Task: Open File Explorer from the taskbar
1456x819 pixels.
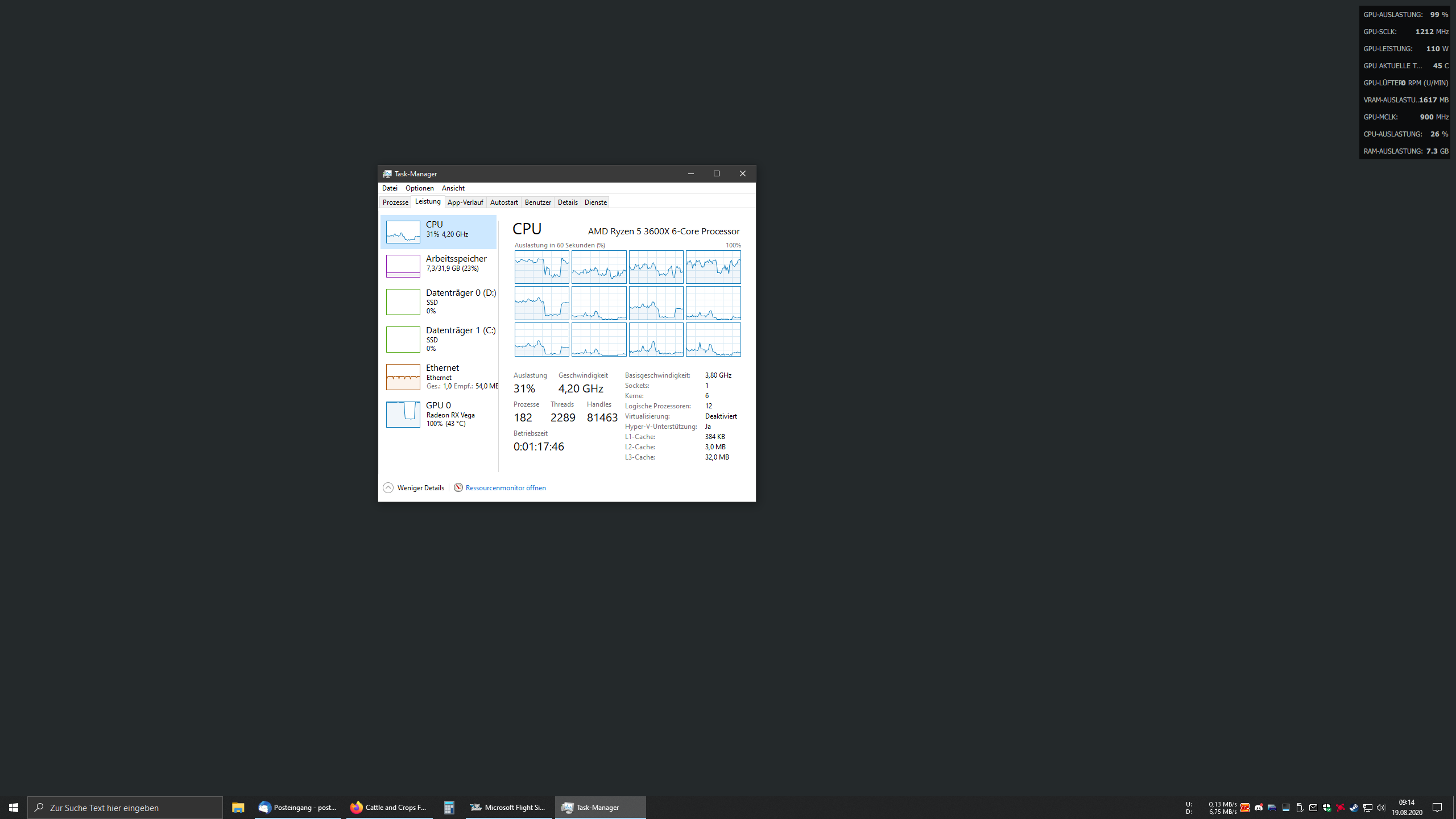Action: pyautogui.click(x=238, y=808)
